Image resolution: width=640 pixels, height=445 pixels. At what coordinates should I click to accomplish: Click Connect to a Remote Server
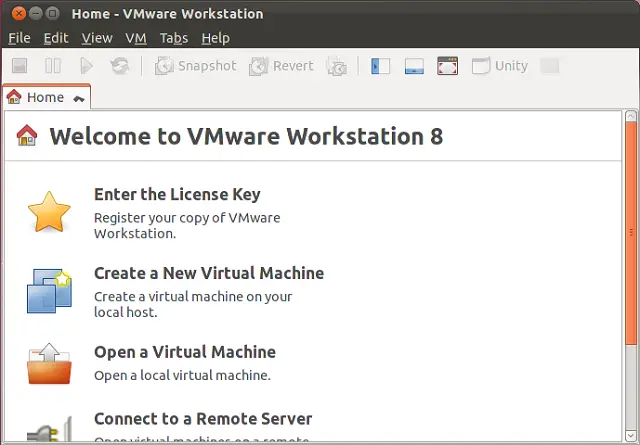[203, 419]
